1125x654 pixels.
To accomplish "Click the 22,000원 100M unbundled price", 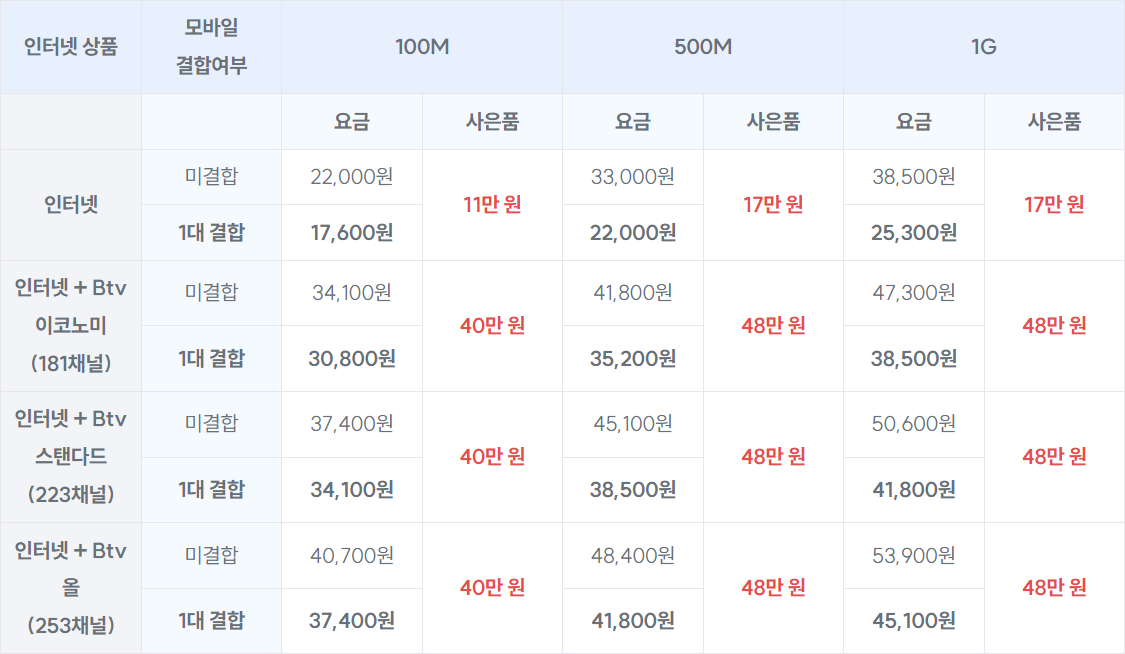I will tap(351, 177).
